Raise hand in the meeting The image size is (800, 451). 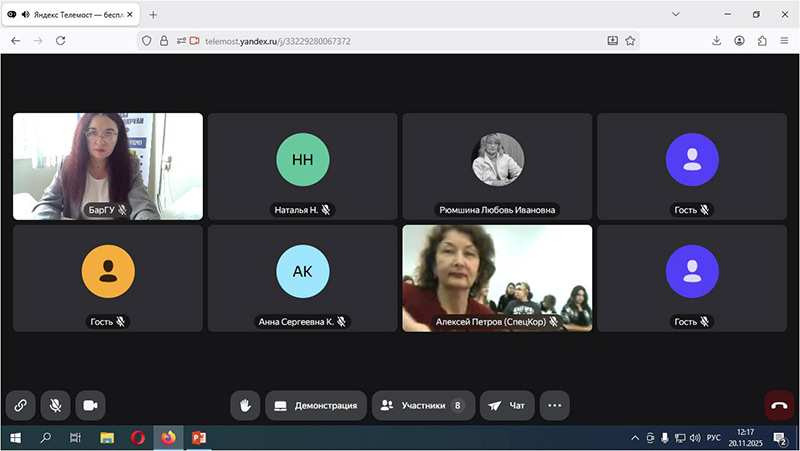pyautogui.click(x=245, y=405)
